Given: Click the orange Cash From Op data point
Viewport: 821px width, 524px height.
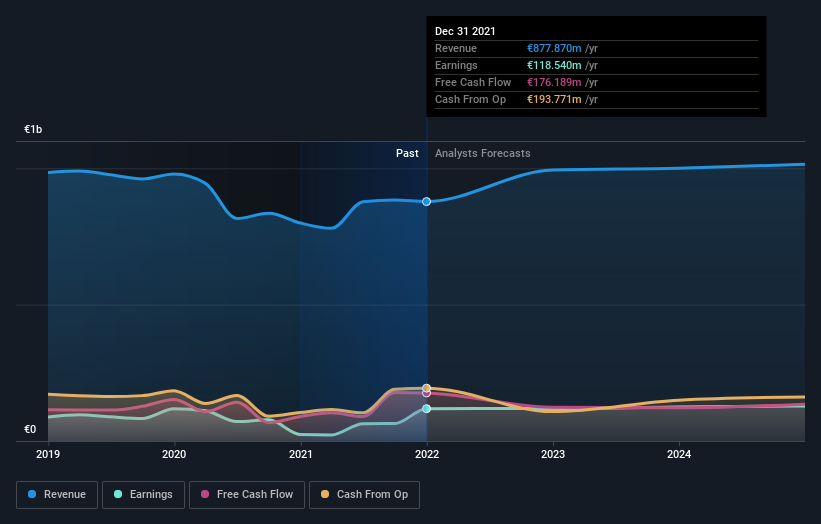Looking at the screenshot, I should (x=427, y=388).
